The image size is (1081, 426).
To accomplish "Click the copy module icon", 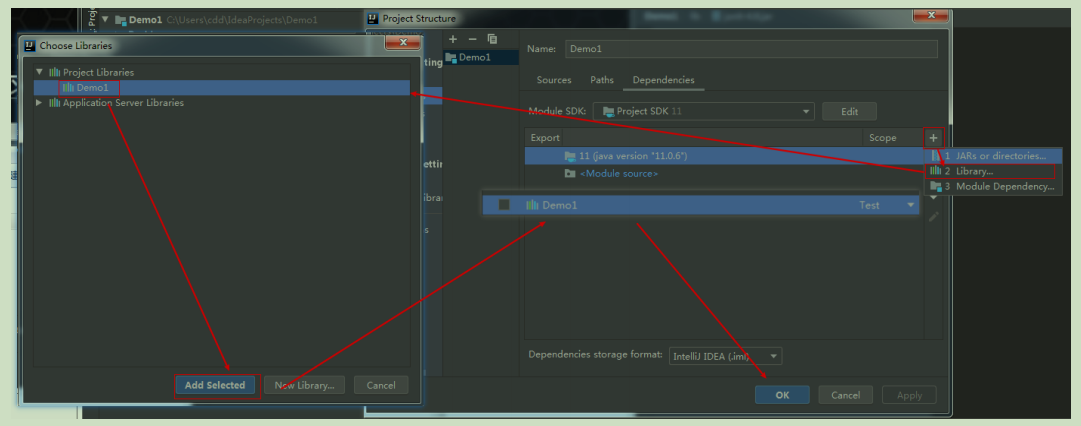I will click(x=492, y=39).
